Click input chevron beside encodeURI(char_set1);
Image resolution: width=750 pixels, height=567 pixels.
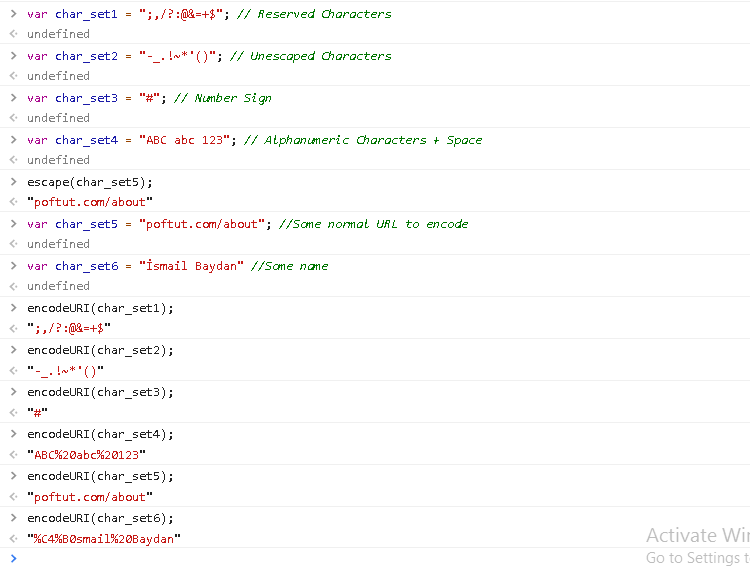pos(13,308)
